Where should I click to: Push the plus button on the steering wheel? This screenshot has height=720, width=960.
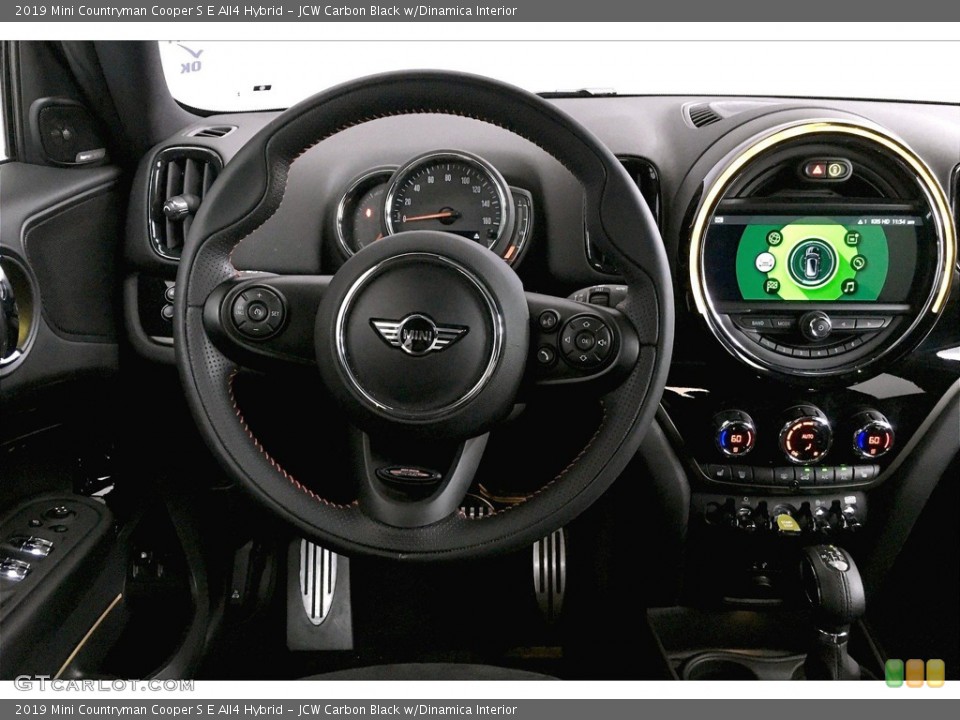pyautogui.click(x=259, y=295)
